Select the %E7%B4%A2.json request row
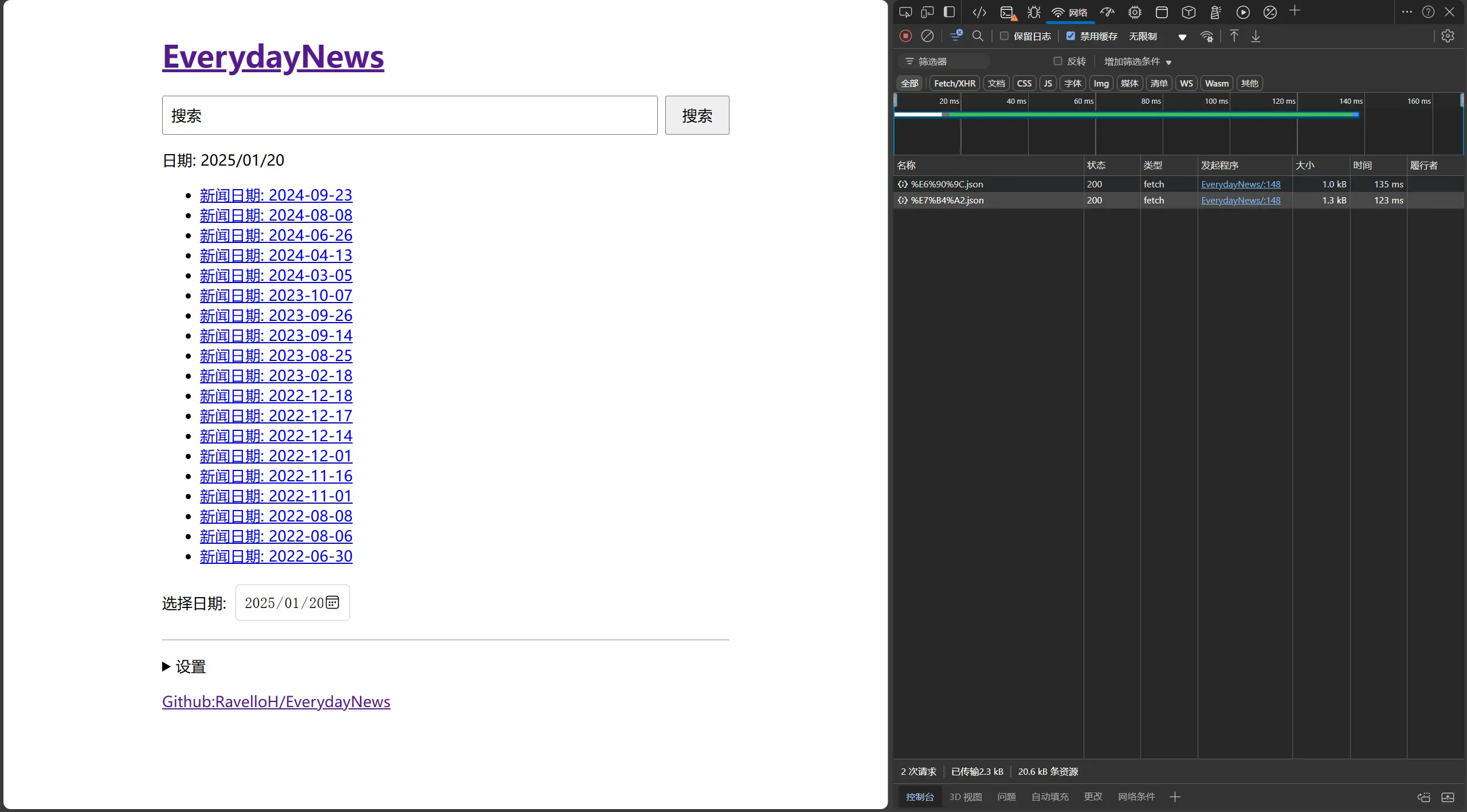 [1178, 201]
